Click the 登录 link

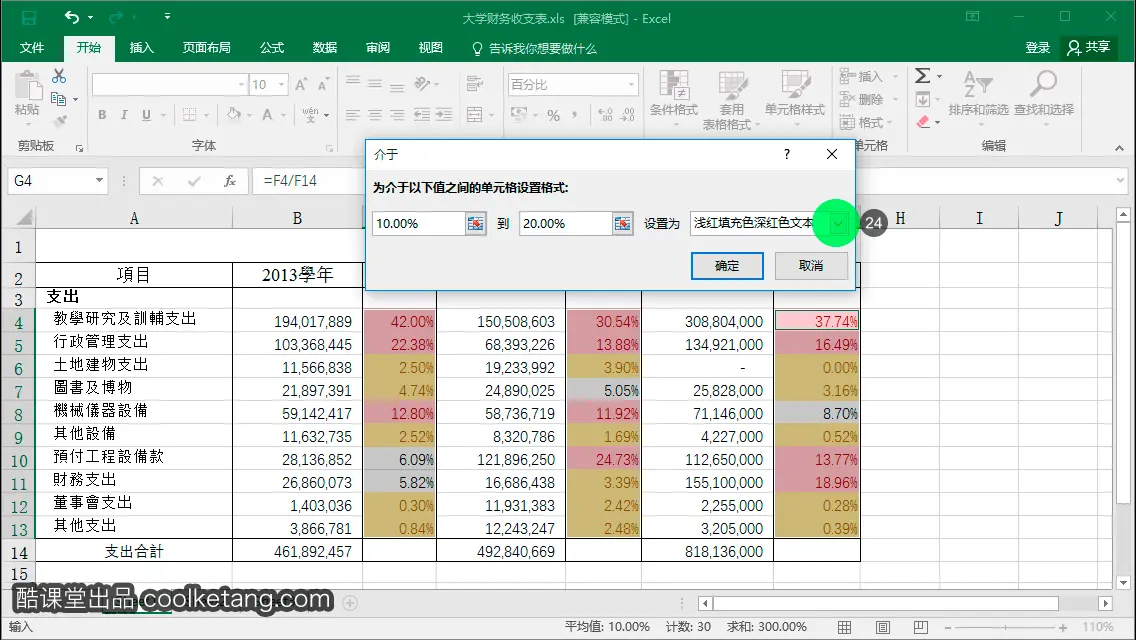1037,48
